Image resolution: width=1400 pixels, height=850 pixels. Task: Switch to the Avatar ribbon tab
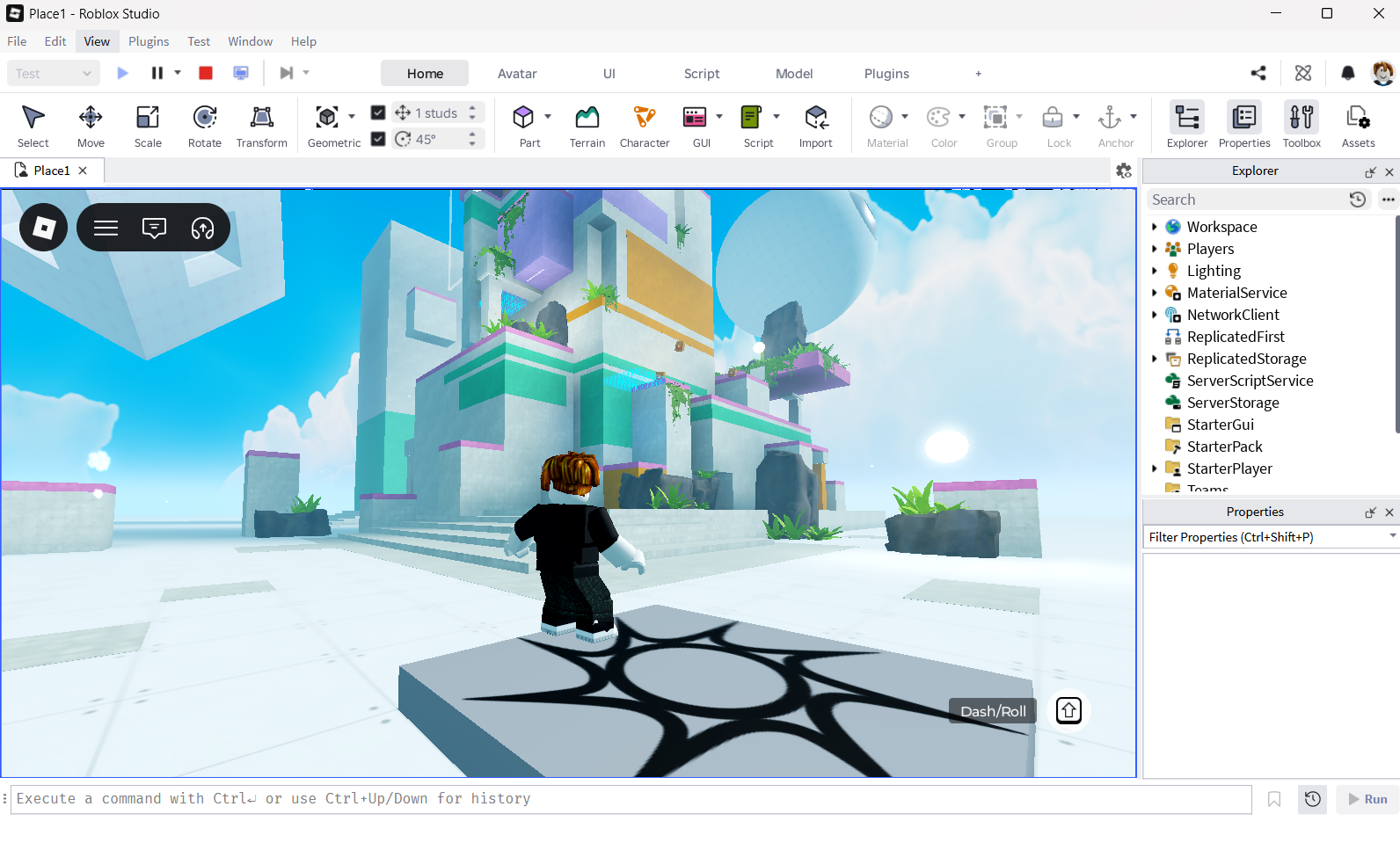[517, 74]
